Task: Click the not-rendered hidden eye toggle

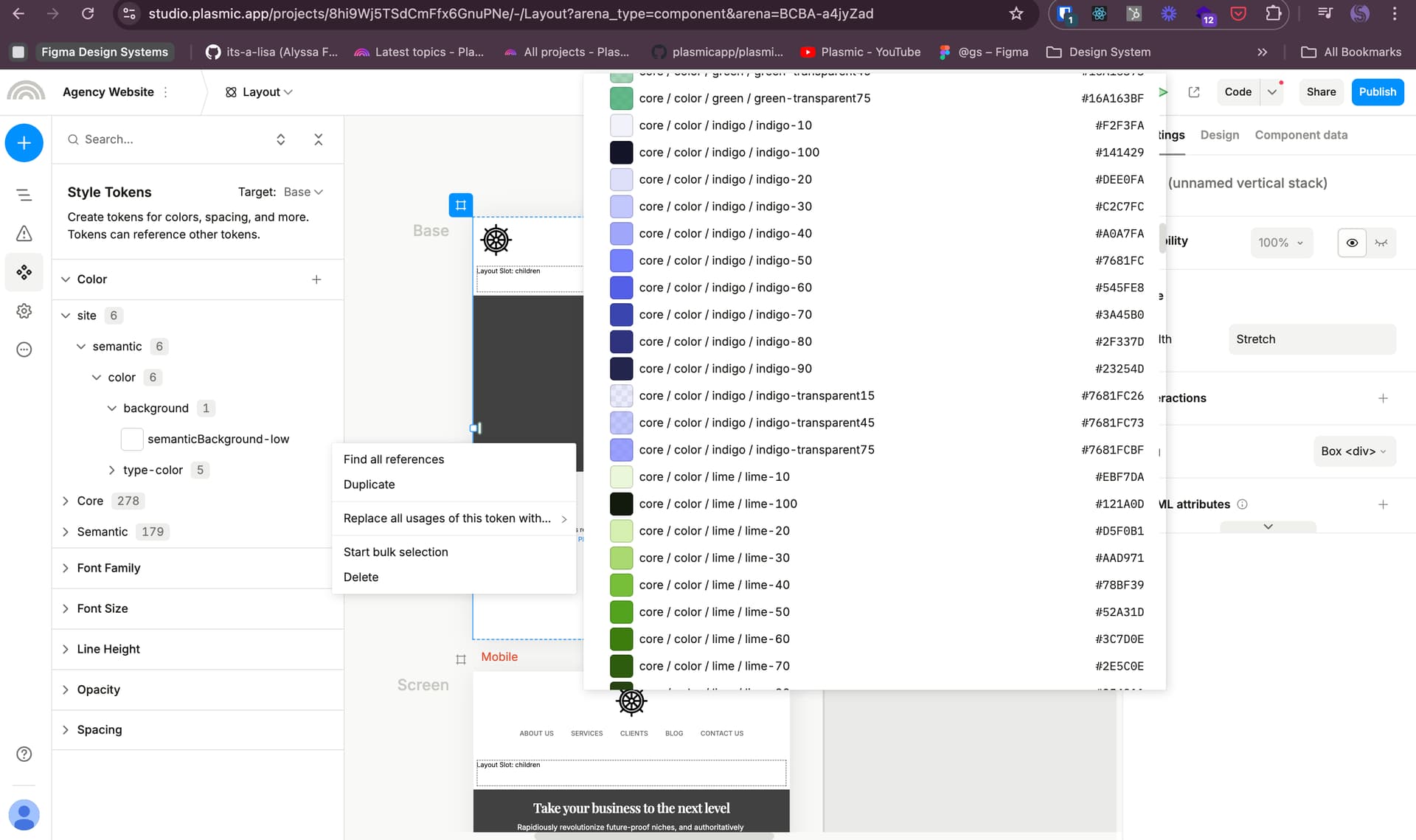Action: coord(1381,243)
